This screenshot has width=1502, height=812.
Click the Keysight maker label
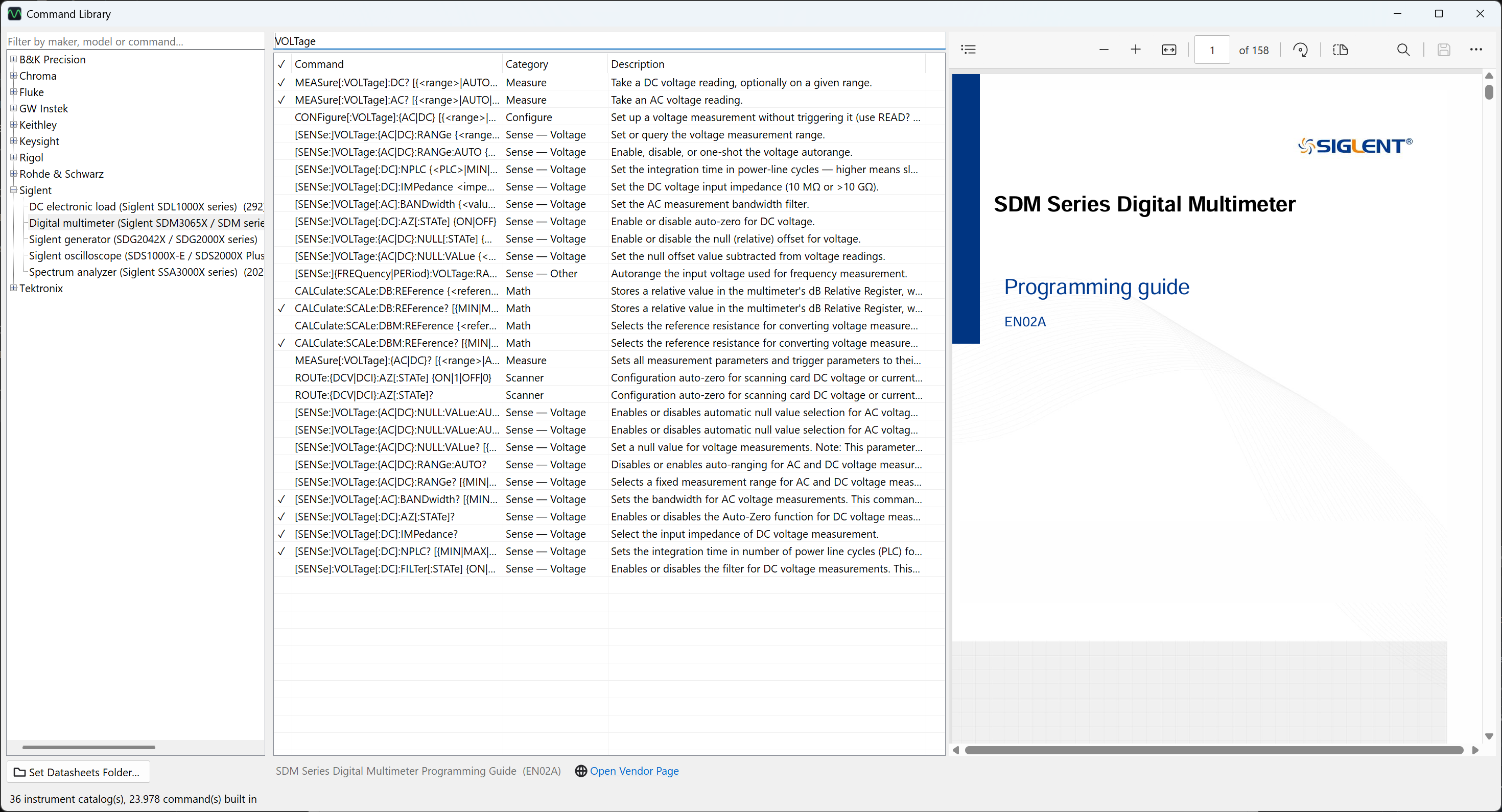click(39, 141)
